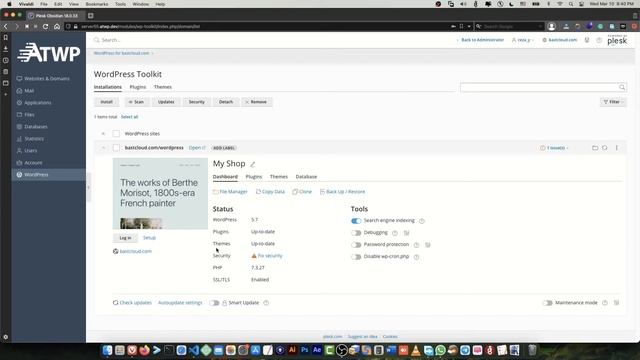Click the Vivaldi home button
Image resolution: width=640 pixels, height=360 pixels.
pyautogui.click(x=57, y=27)
